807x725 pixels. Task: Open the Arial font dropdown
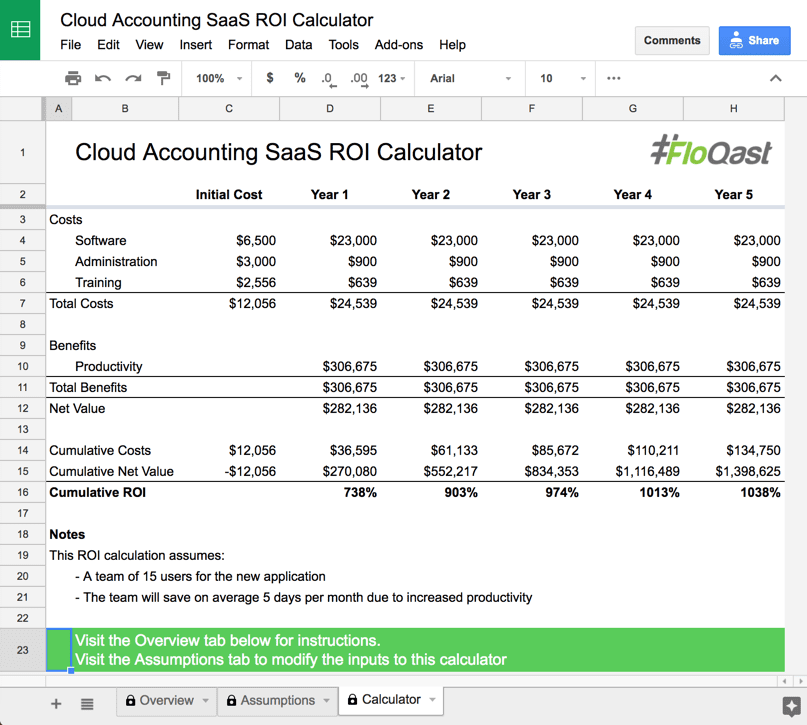click(469, 78)
